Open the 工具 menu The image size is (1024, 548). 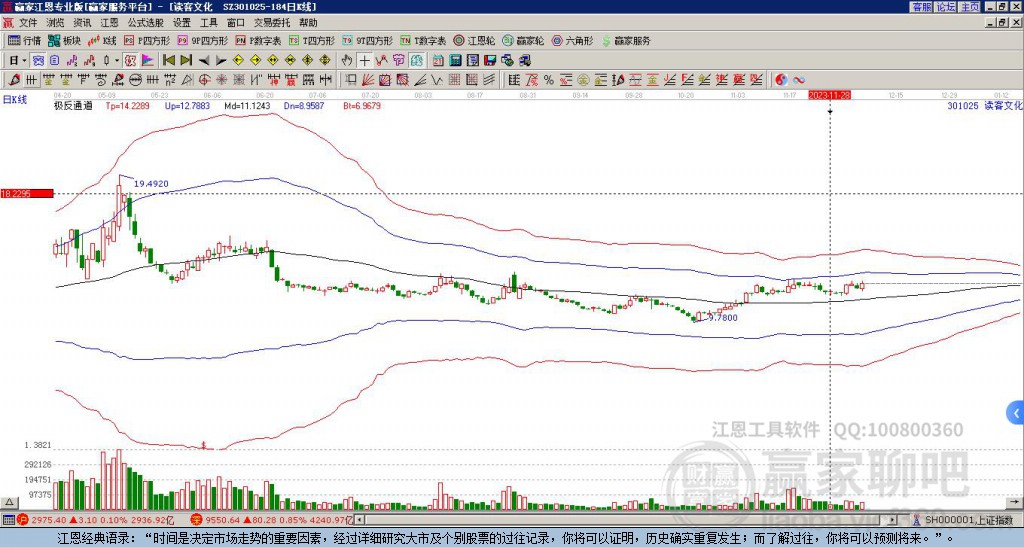point(208,23)
